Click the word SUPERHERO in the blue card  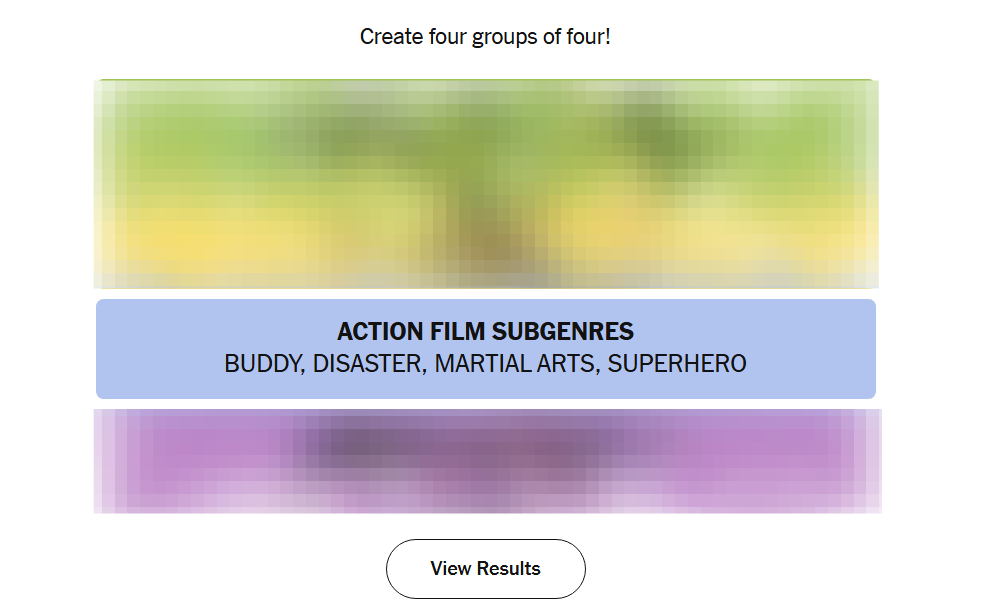tap(677, 363)
